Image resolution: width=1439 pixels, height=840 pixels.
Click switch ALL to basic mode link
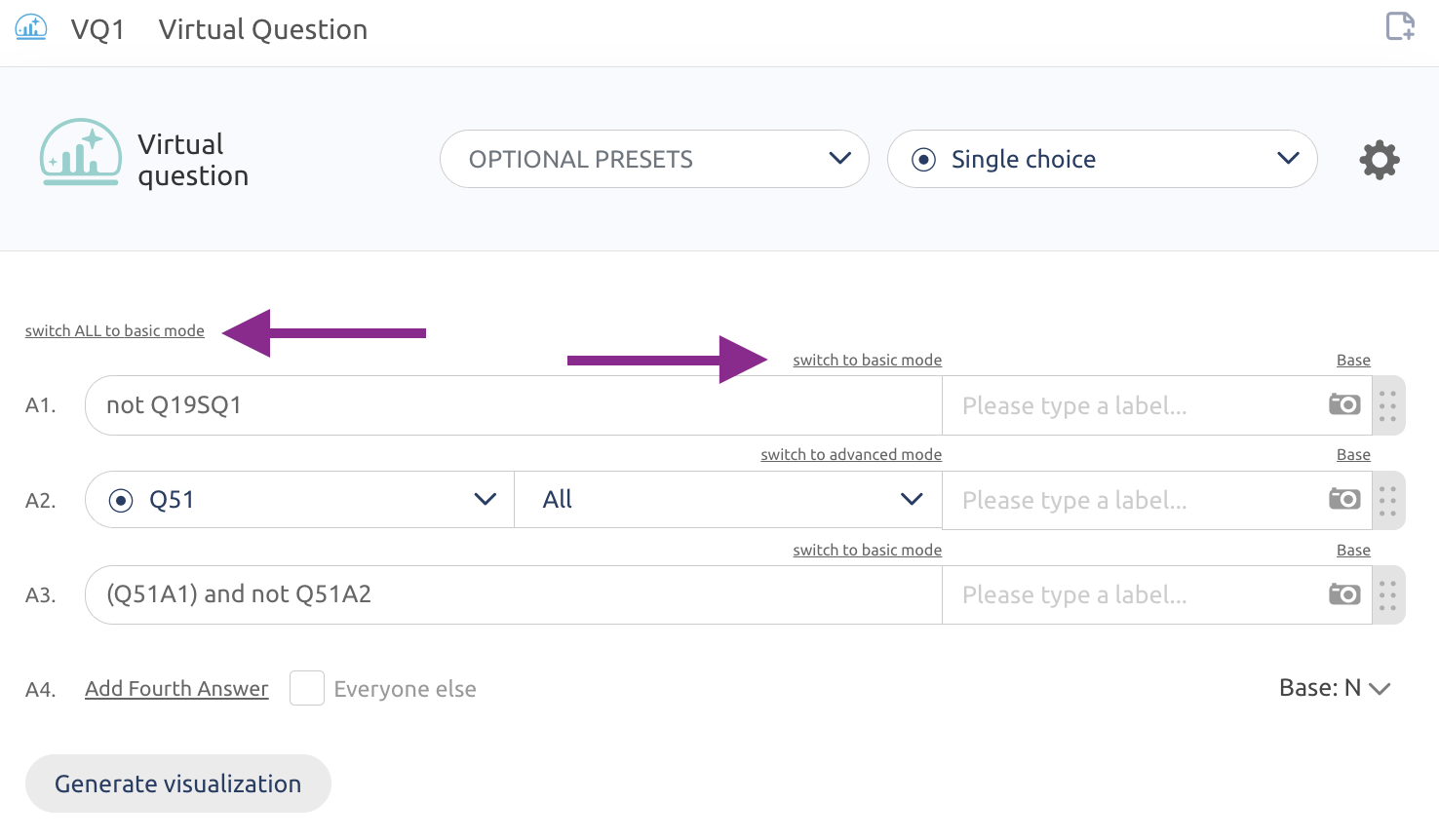(115, 331)
